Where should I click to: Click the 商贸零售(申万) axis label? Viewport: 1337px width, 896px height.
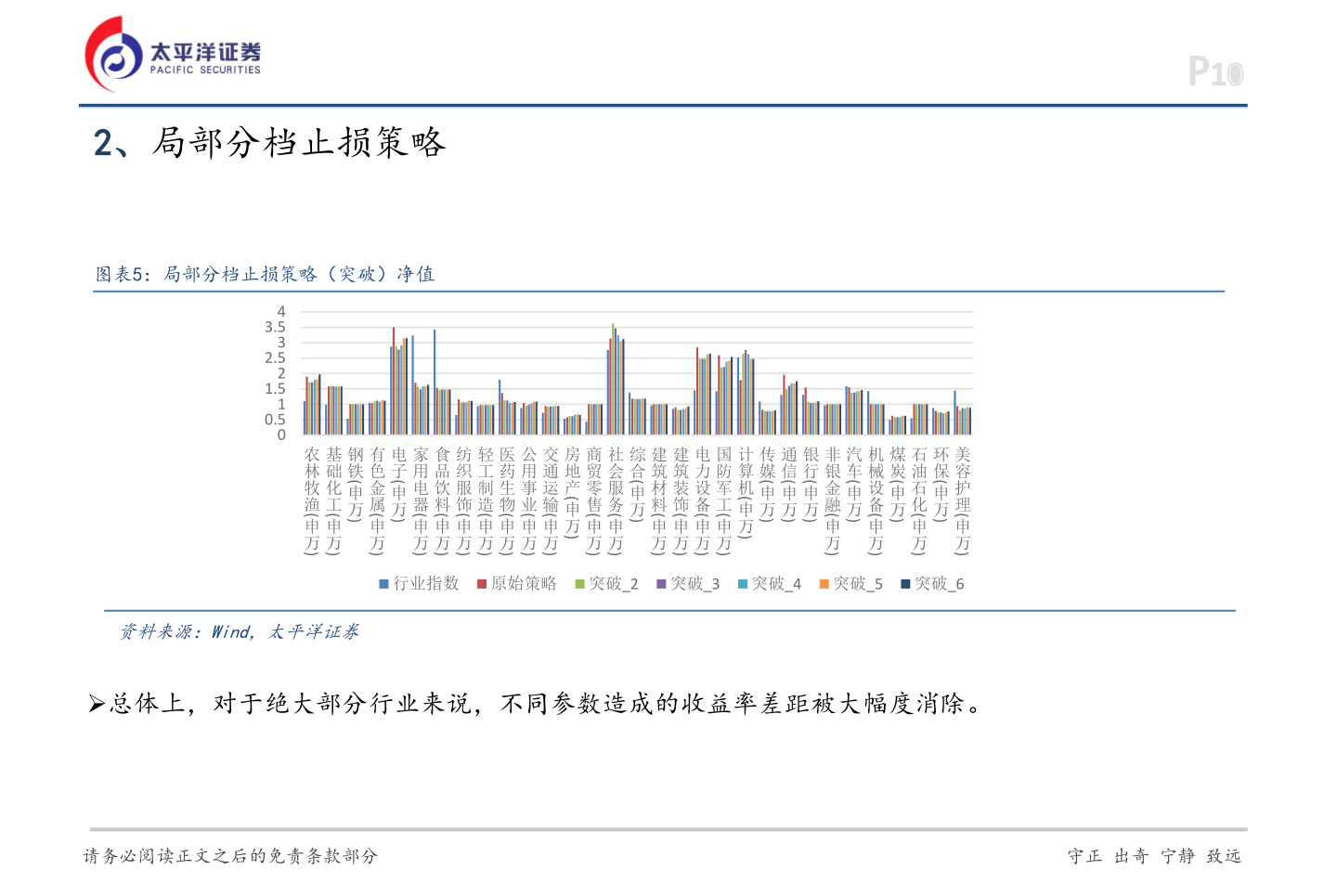pyautogui.click(x=594, y=500)
